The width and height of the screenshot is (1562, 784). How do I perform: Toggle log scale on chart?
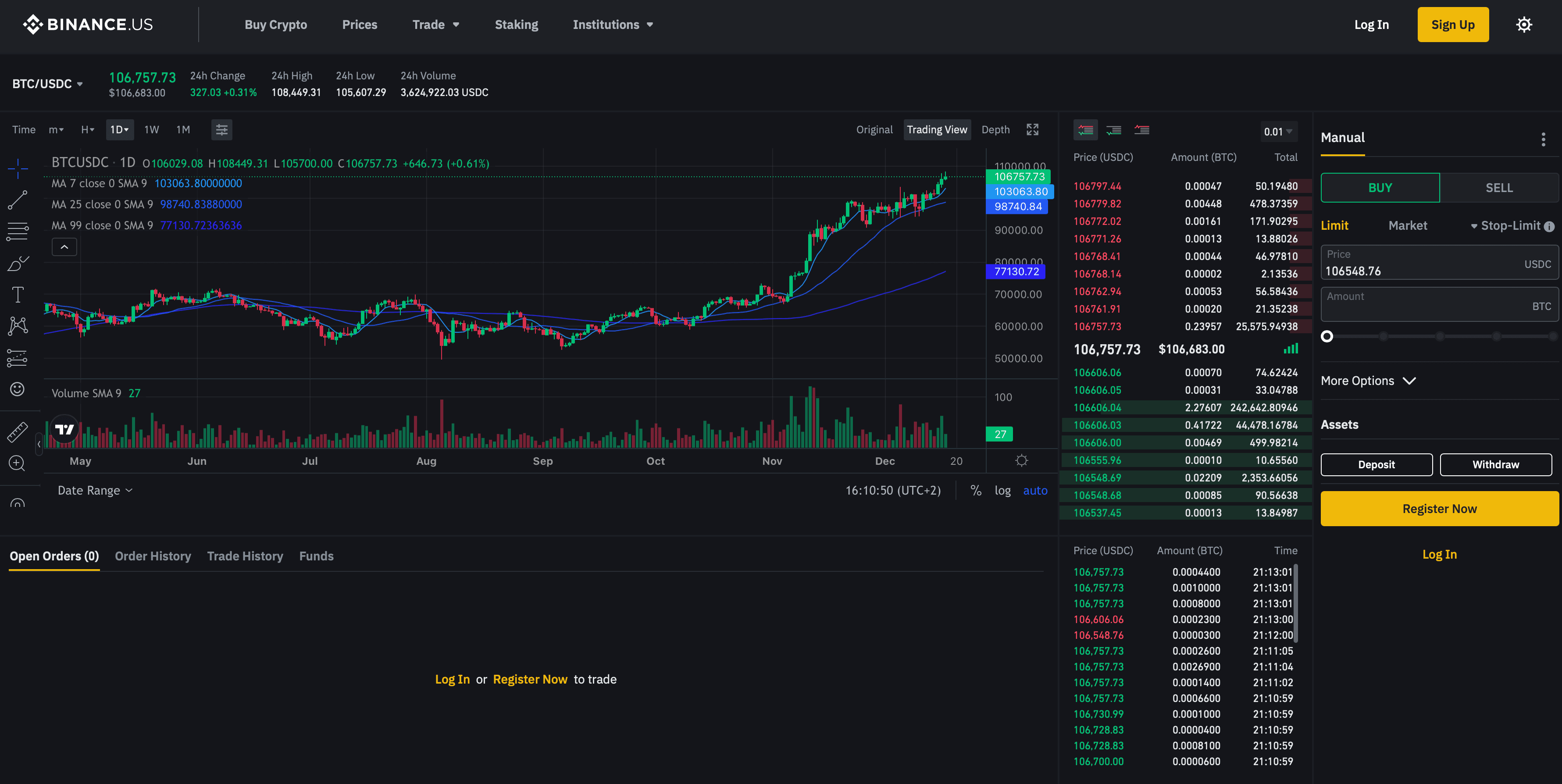click(x=1002, y=491)
